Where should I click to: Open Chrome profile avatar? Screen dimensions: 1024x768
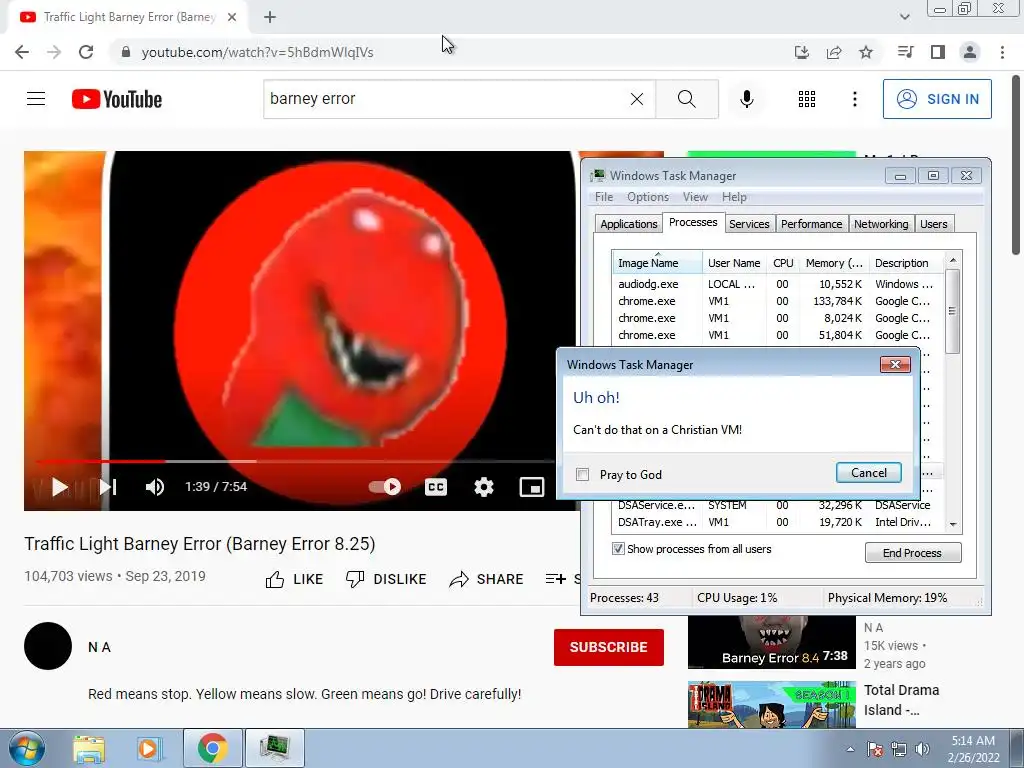tap(970, 52)
